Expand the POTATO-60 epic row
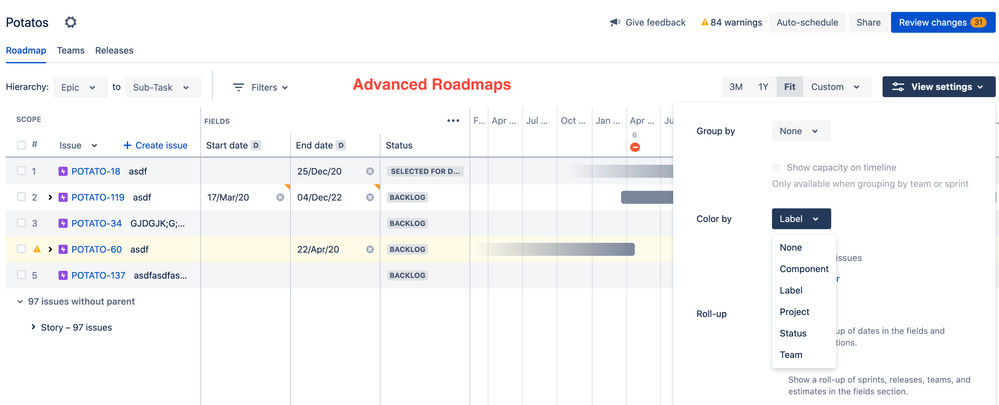Screen dimensions: 999x405 [x=50, y=250]
